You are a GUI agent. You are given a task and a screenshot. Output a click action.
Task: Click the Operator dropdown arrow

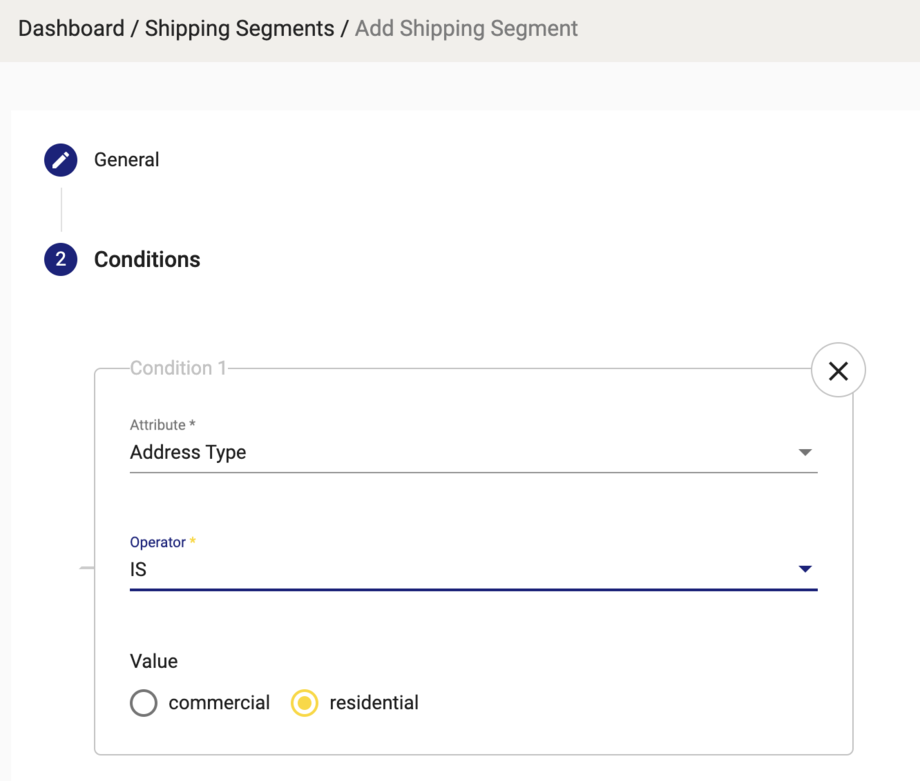tap(805, 569)
